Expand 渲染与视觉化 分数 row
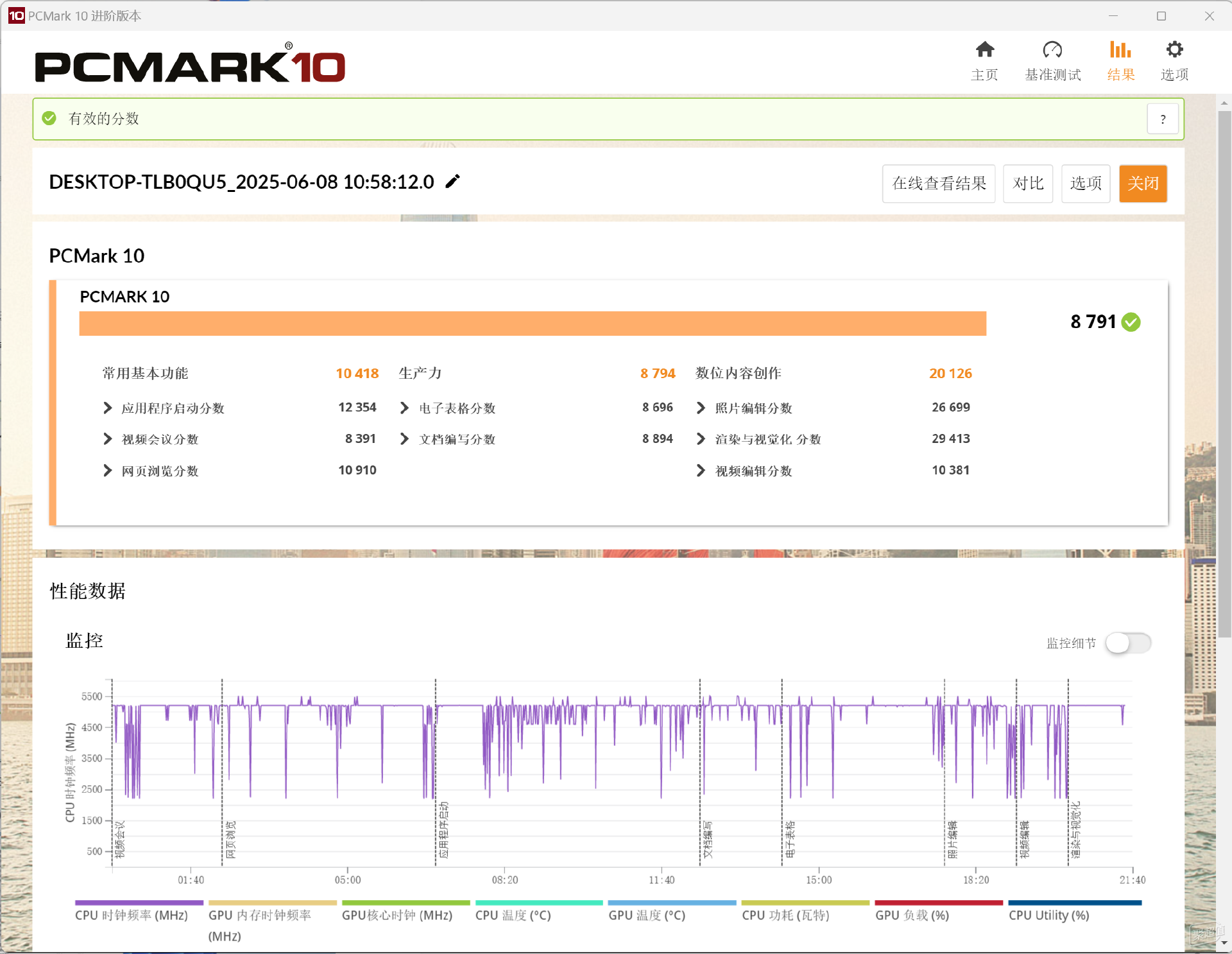 click(701, 439)
